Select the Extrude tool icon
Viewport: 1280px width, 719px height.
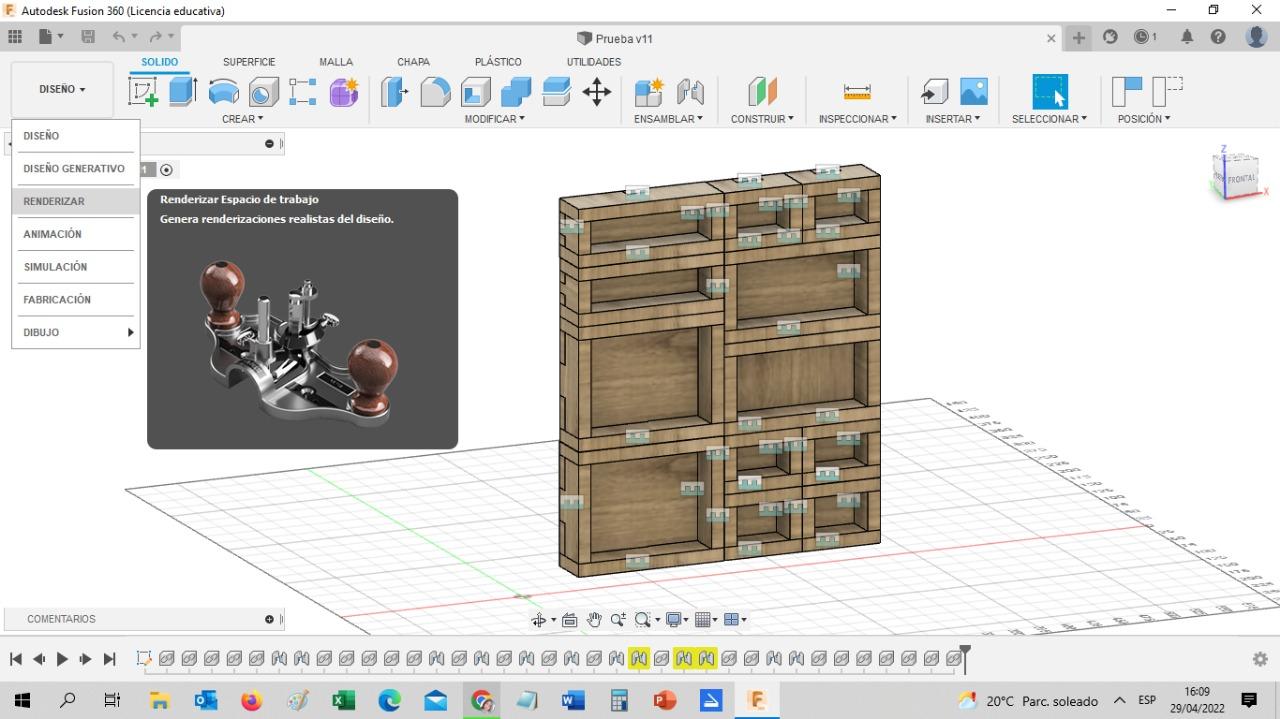(182, 92)
